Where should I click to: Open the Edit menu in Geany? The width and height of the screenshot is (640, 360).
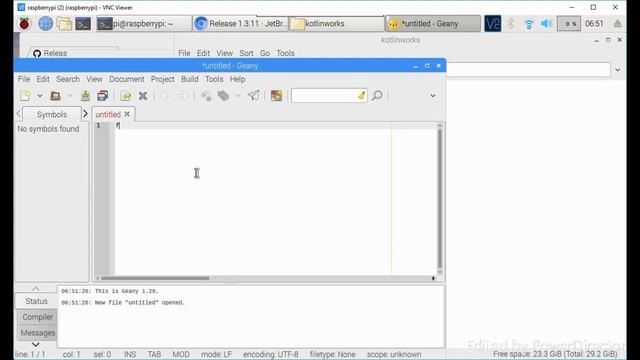point(43,79)
